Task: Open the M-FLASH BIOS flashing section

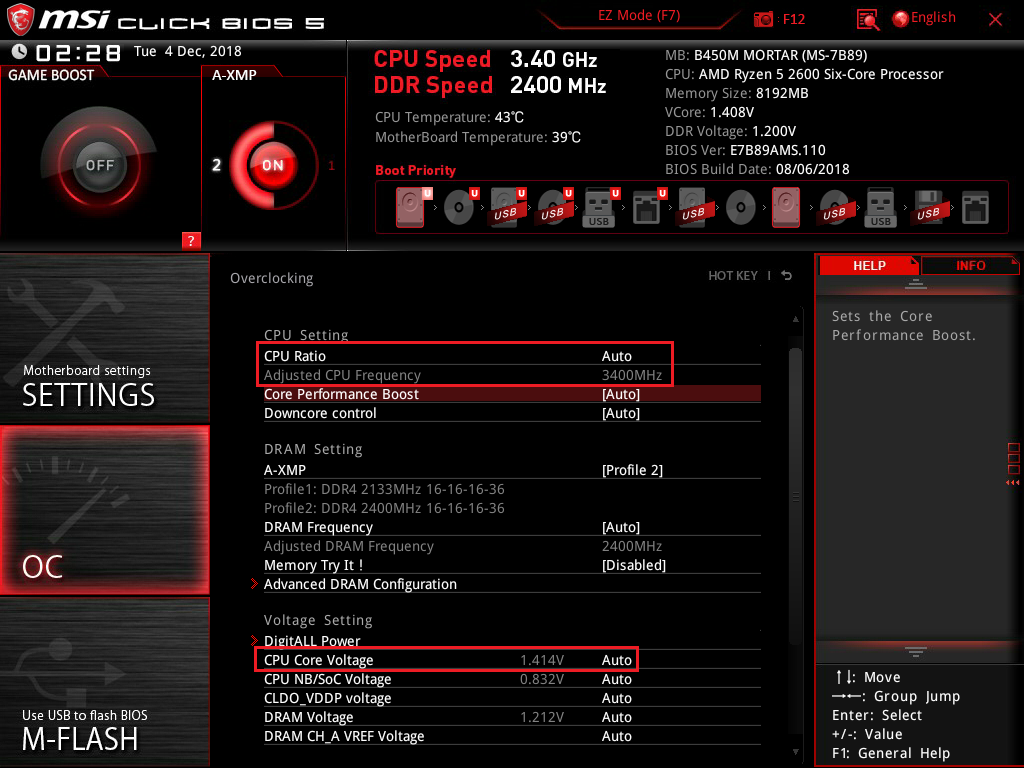Action: [104, 681]
